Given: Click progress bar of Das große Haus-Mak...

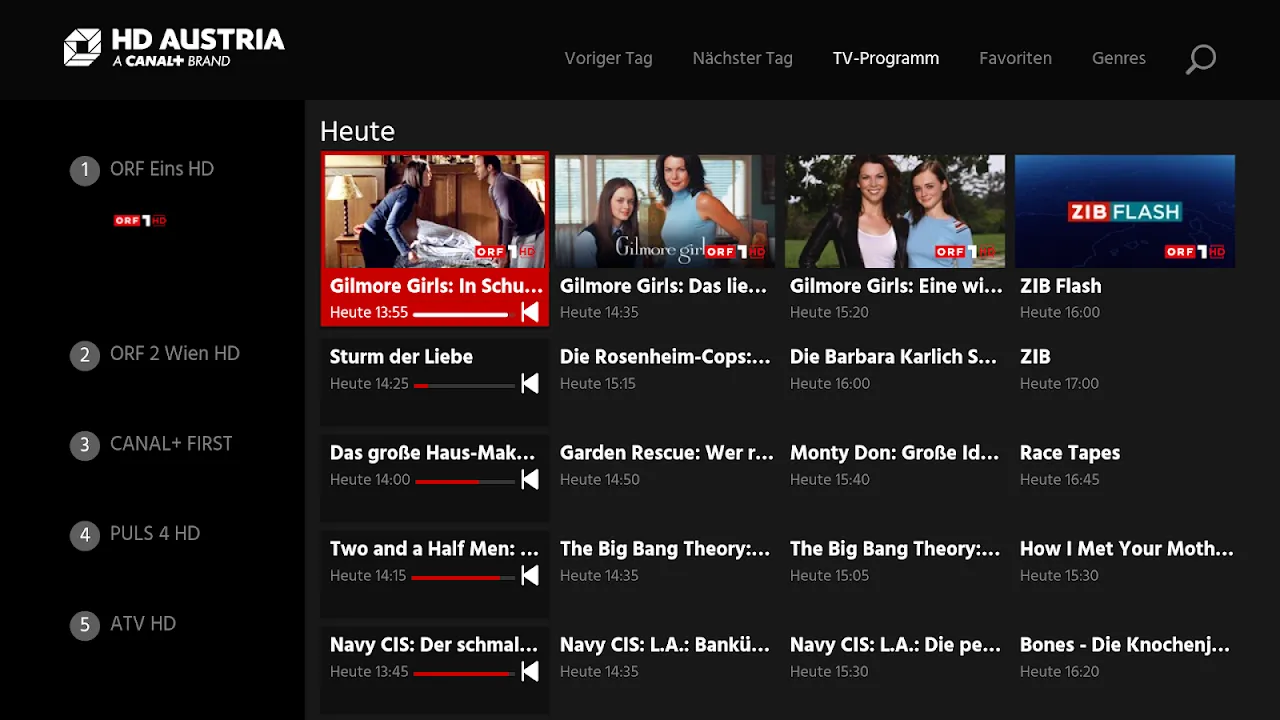Looking at the screenshot, I should tap(464, 481).
